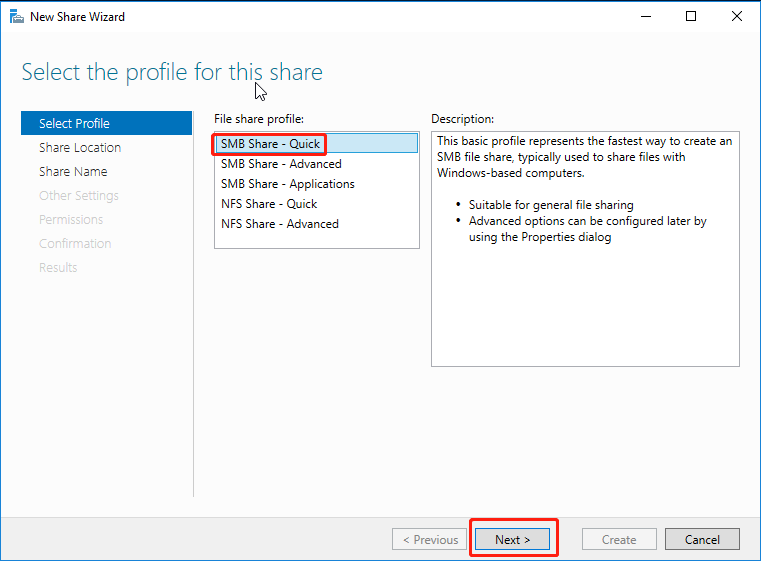The width and height of the screenshot is (761, 561).
Task: Go to the Select Profile step
Action: click(75, 123)
